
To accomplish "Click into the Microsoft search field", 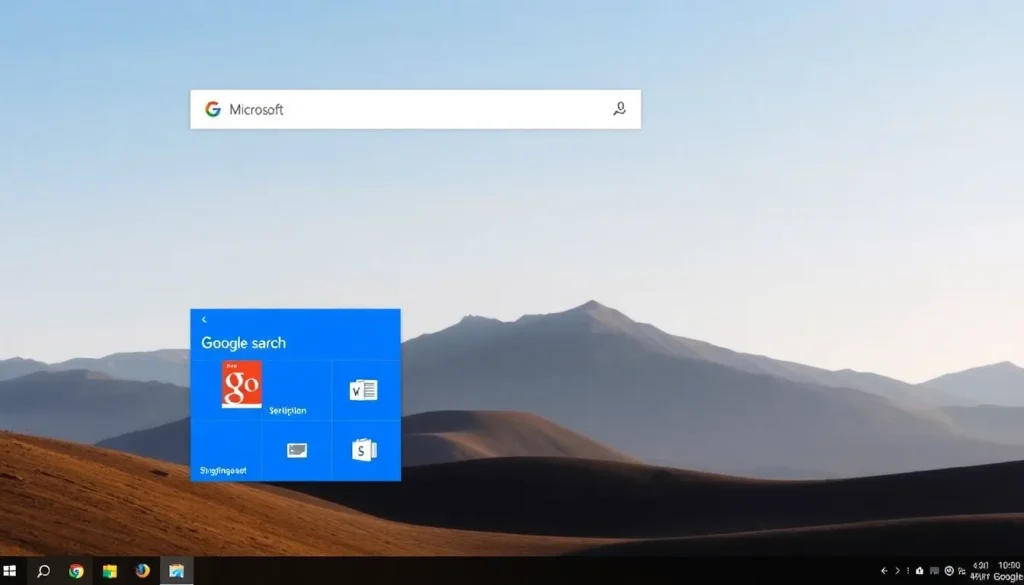I will pos(415,109).
